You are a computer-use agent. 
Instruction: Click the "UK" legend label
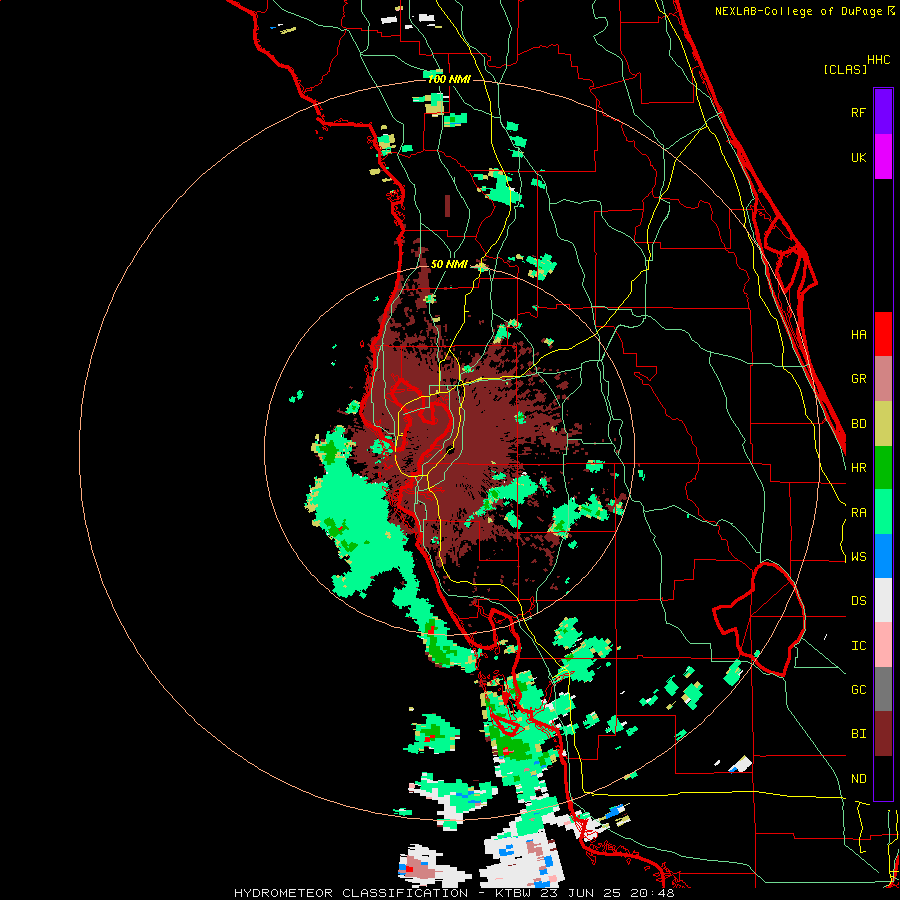pos(858,158)
